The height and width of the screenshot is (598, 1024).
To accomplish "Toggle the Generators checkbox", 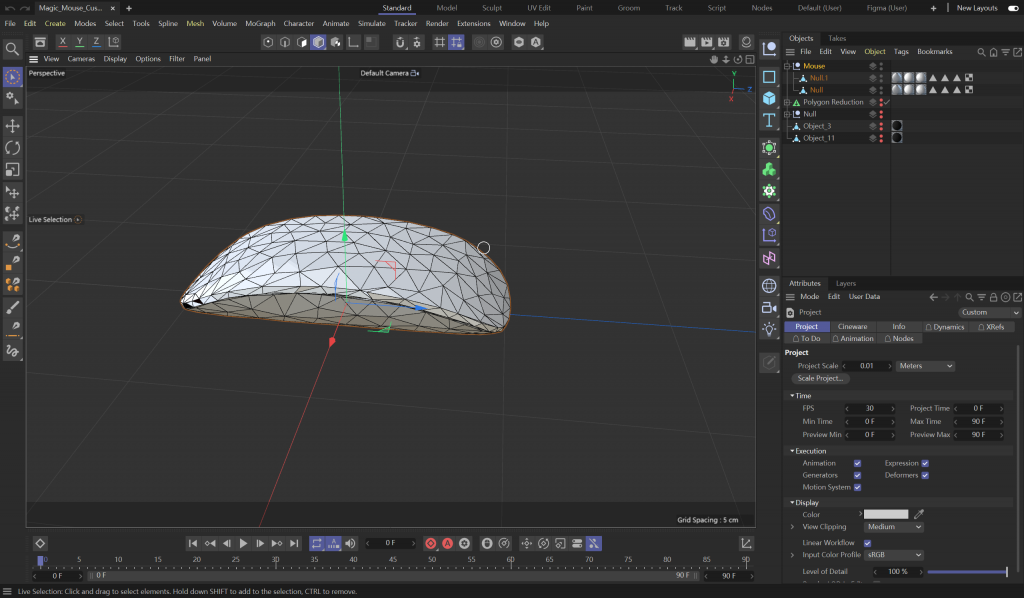I will tap(857, 475).
